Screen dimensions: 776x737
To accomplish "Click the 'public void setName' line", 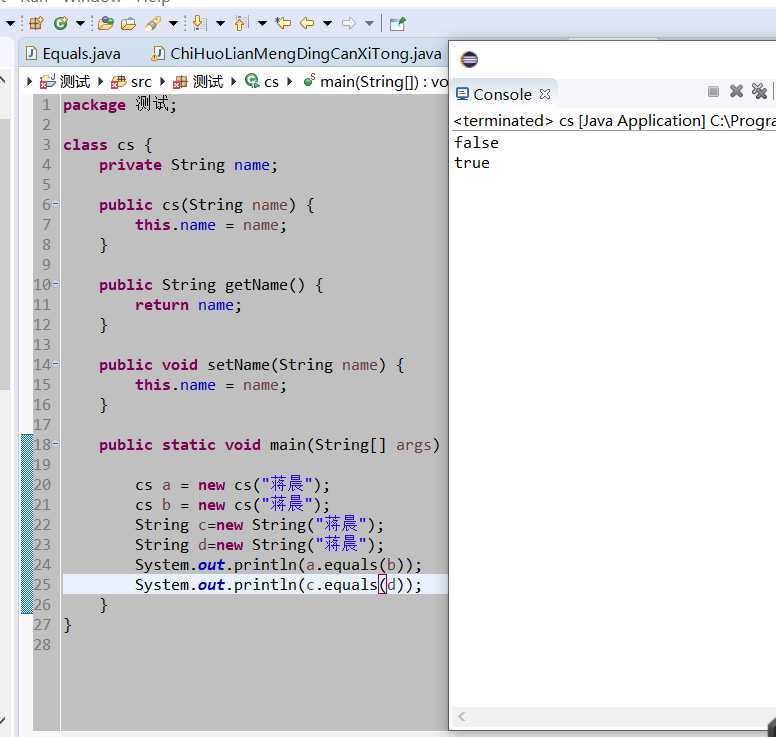I will click(252, 365).
